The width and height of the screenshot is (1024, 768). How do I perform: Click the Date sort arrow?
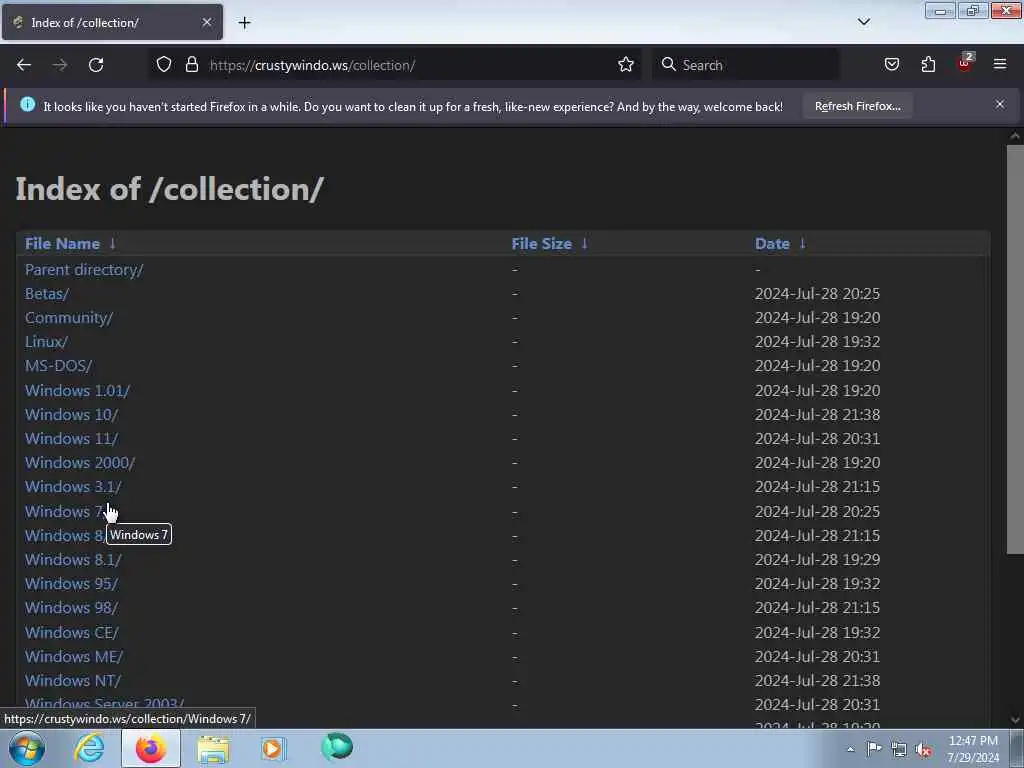click(803, 244)
